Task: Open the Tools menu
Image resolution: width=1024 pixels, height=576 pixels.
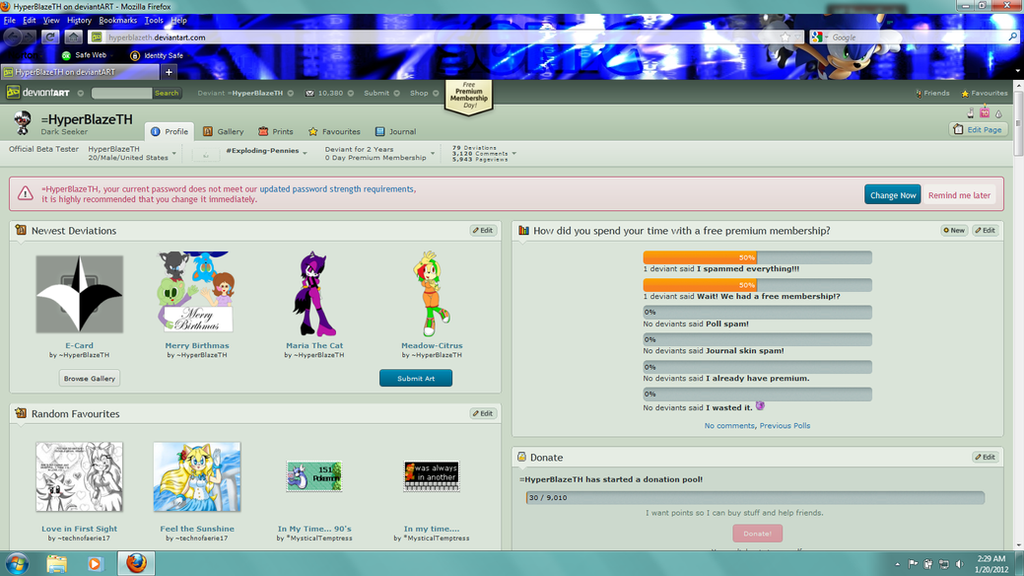Action: pos(153,21)
